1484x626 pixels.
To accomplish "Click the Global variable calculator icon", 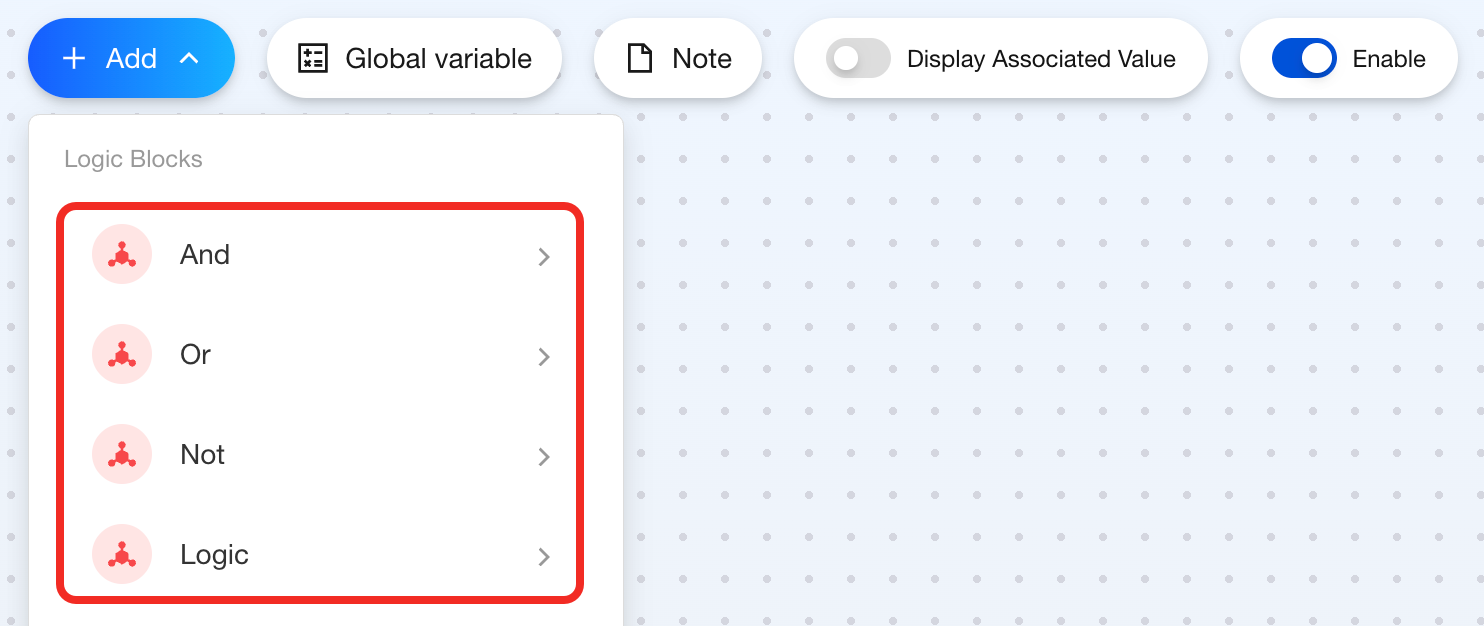I will [313, 58].
